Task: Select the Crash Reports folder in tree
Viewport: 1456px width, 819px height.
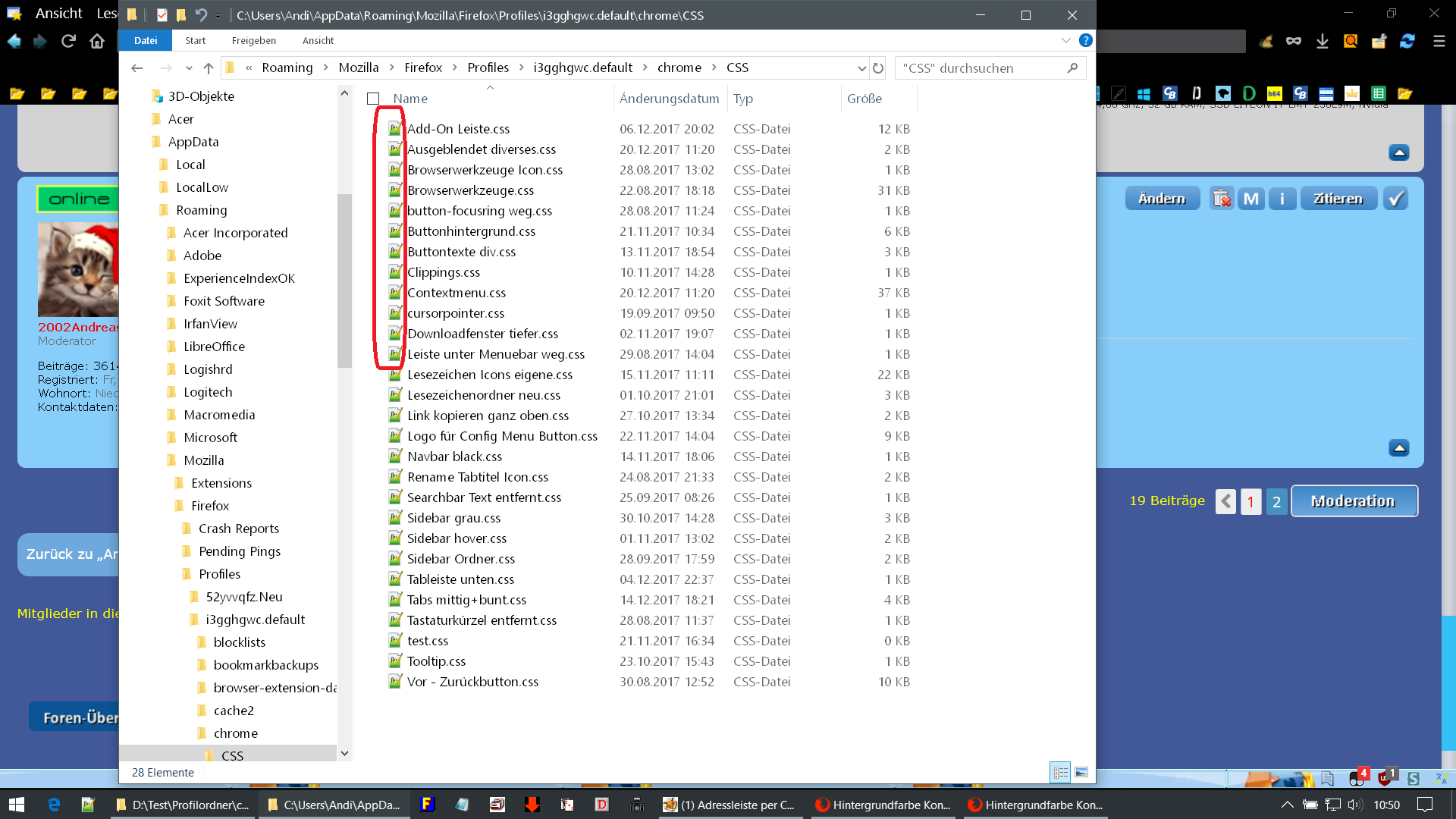Action: click(x=238, y=529)
